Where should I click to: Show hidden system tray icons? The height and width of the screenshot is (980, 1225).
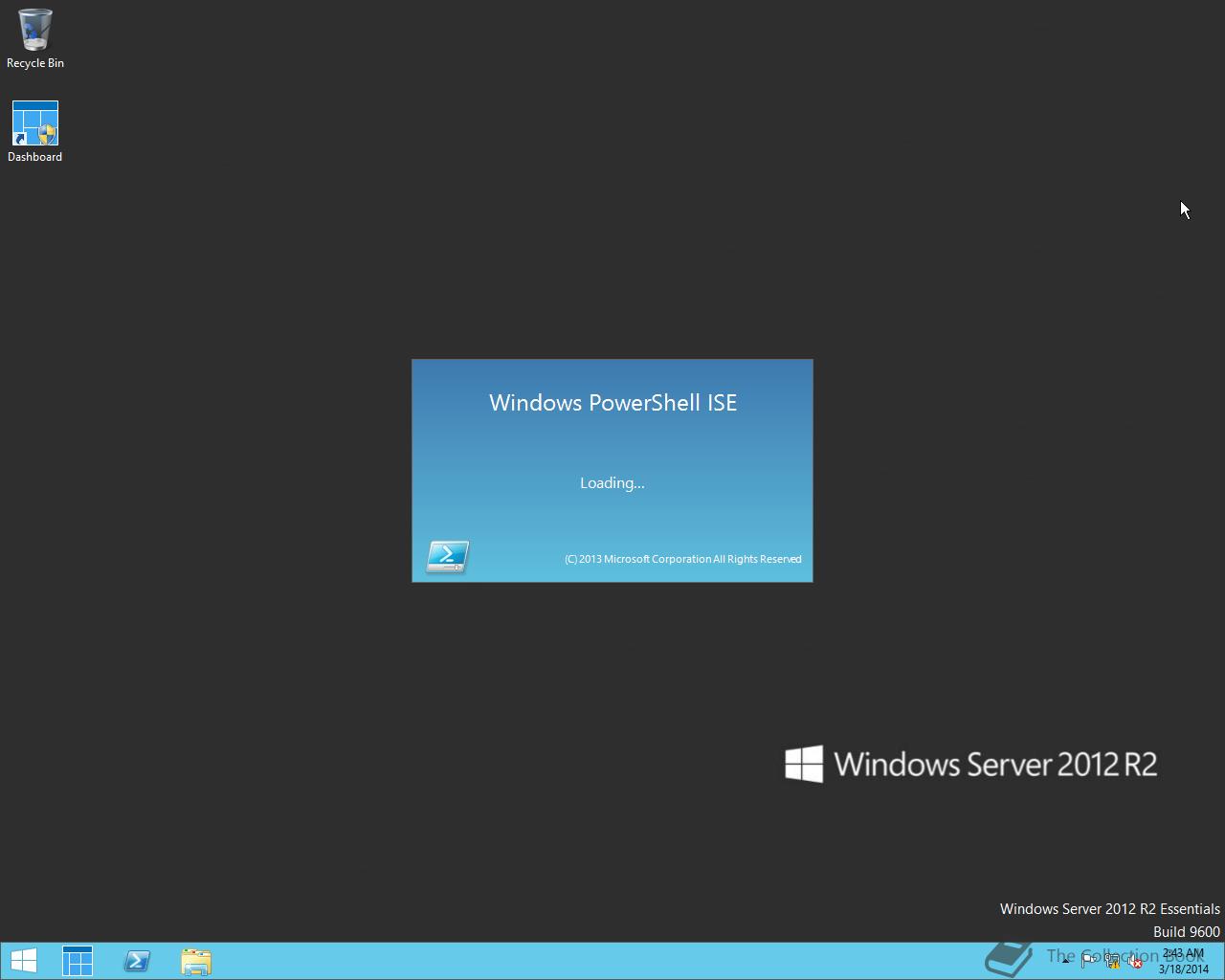click(1065, 961)
